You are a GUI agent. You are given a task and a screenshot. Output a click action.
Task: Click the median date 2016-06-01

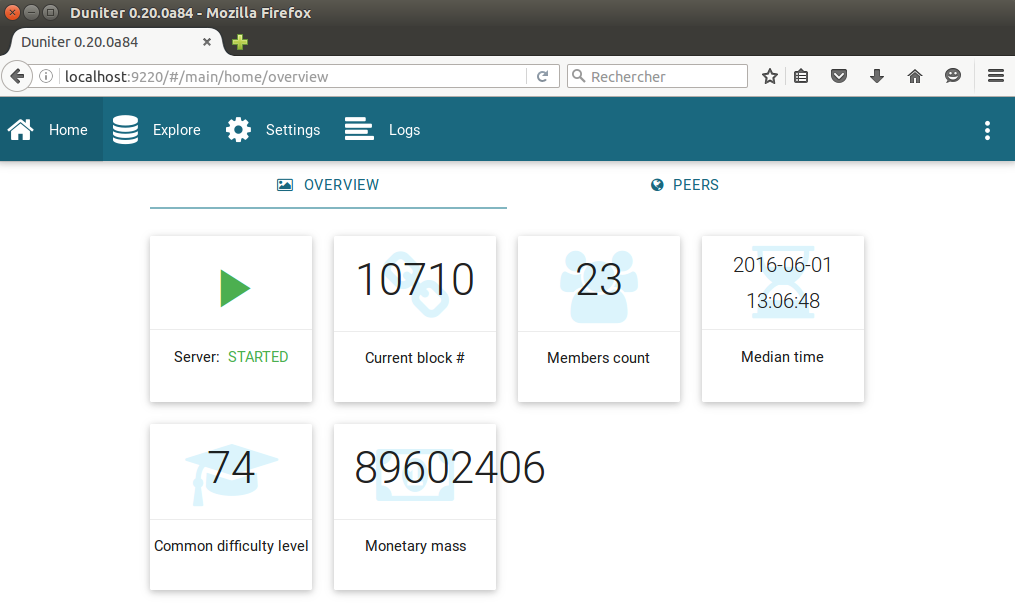point(782,265)
